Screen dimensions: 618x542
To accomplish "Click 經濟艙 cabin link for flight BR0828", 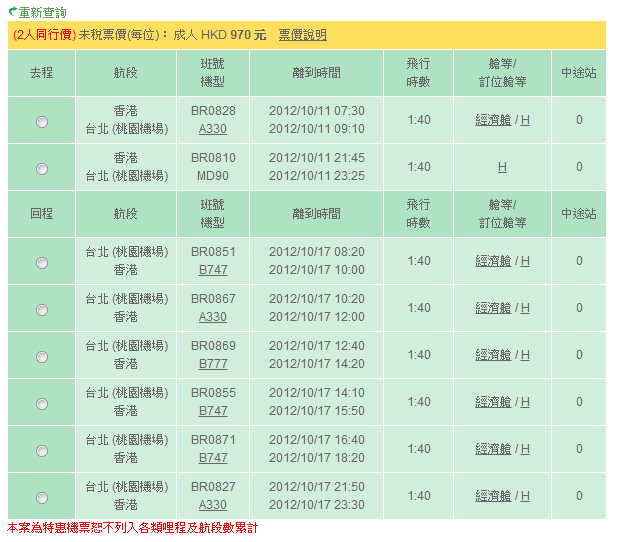I will point(493,120).
